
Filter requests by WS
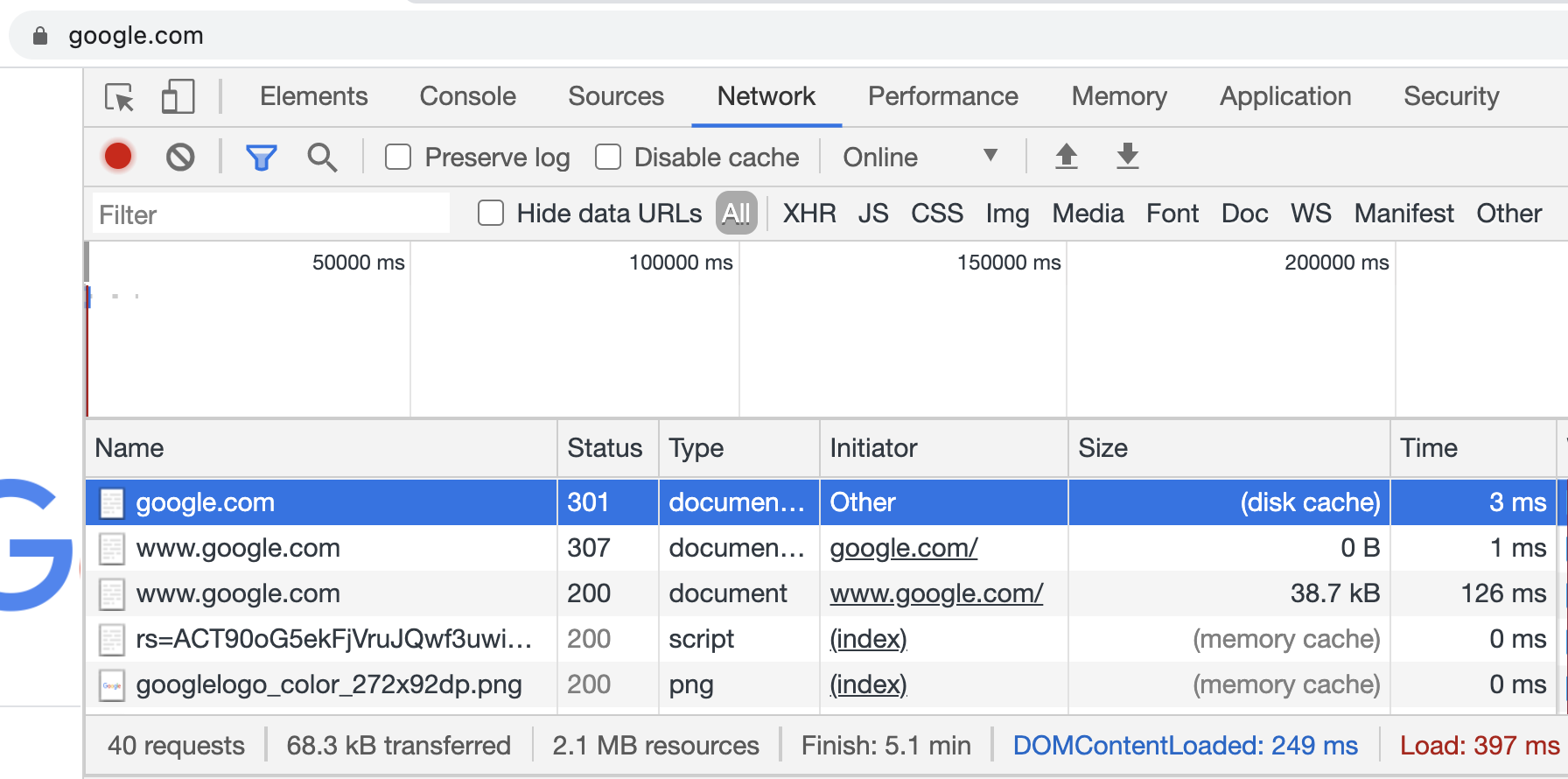click(x=1311, y=214)
